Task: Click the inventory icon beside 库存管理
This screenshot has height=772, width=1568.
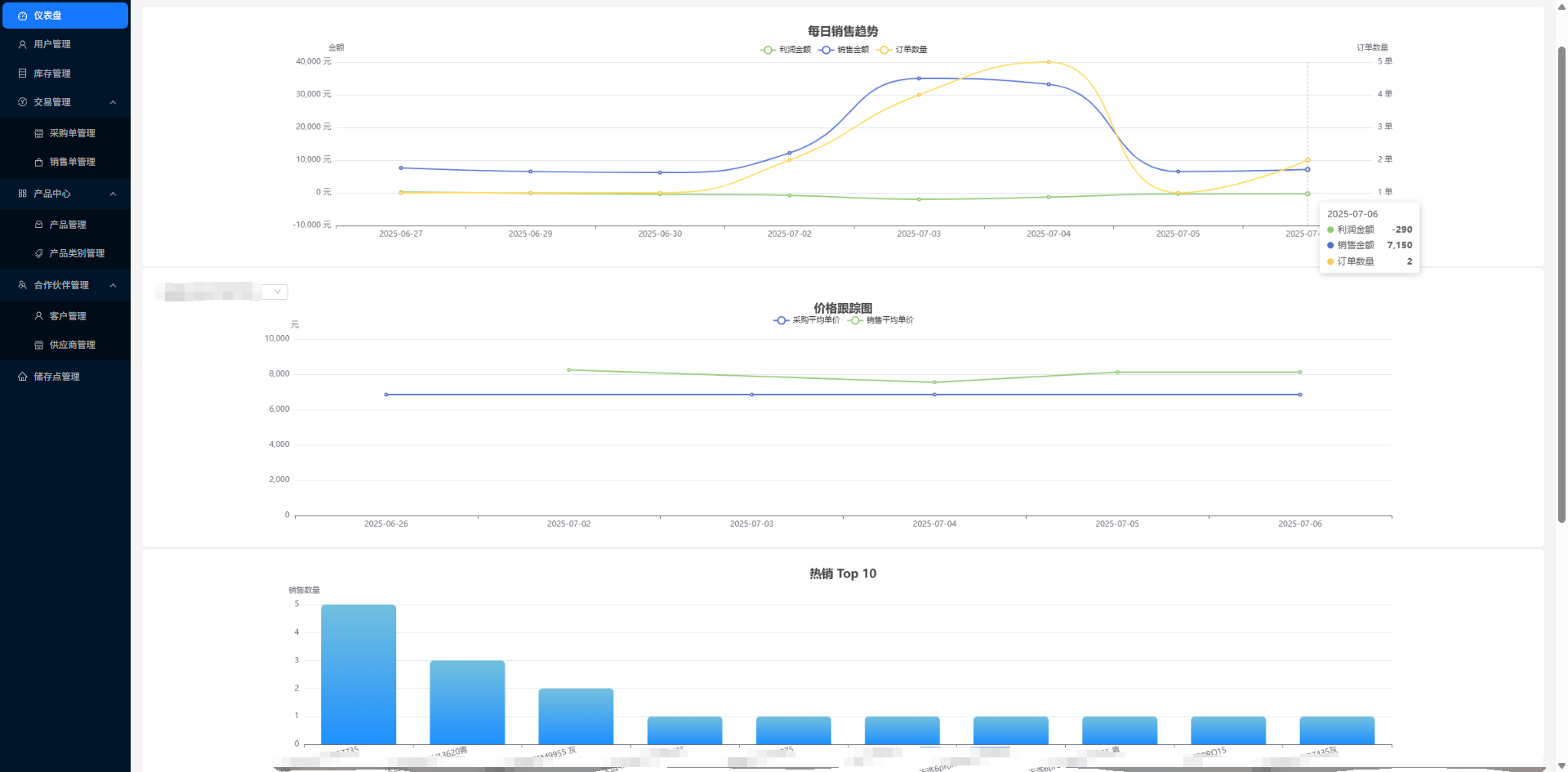Action: pos(22,74)
